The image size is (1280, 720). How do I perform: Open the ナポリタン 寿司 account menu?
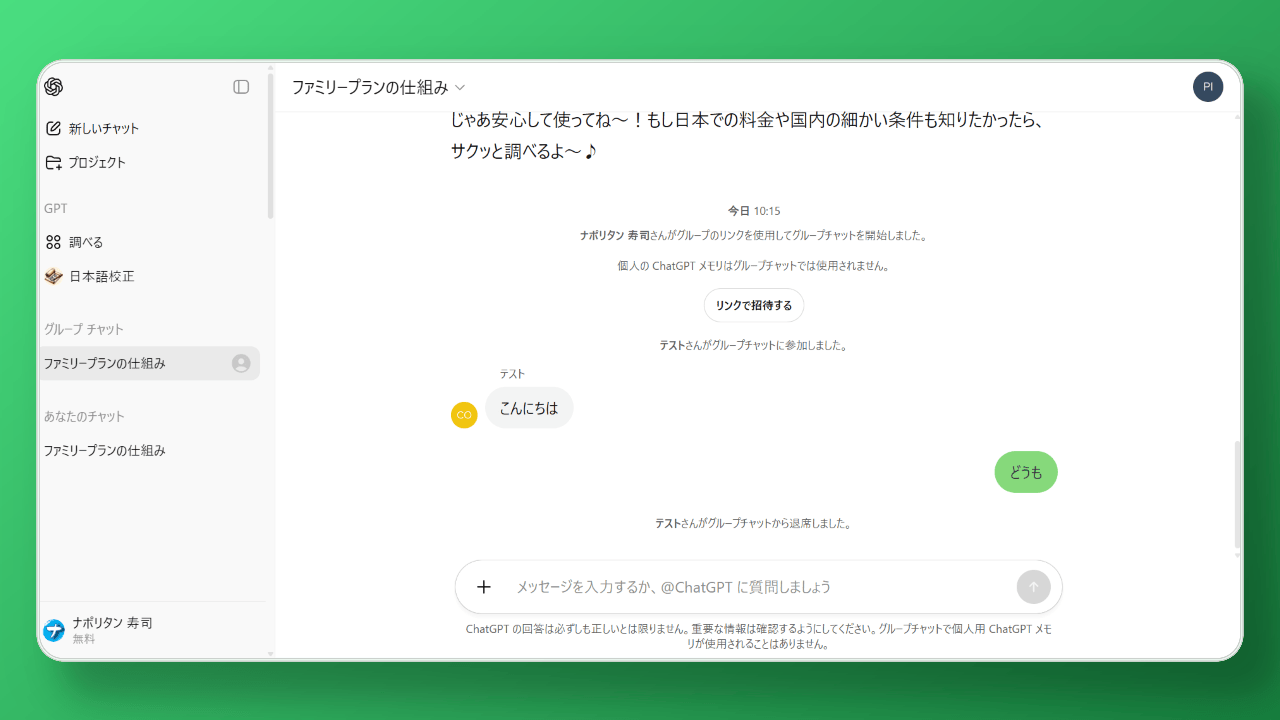pos(110,628)
